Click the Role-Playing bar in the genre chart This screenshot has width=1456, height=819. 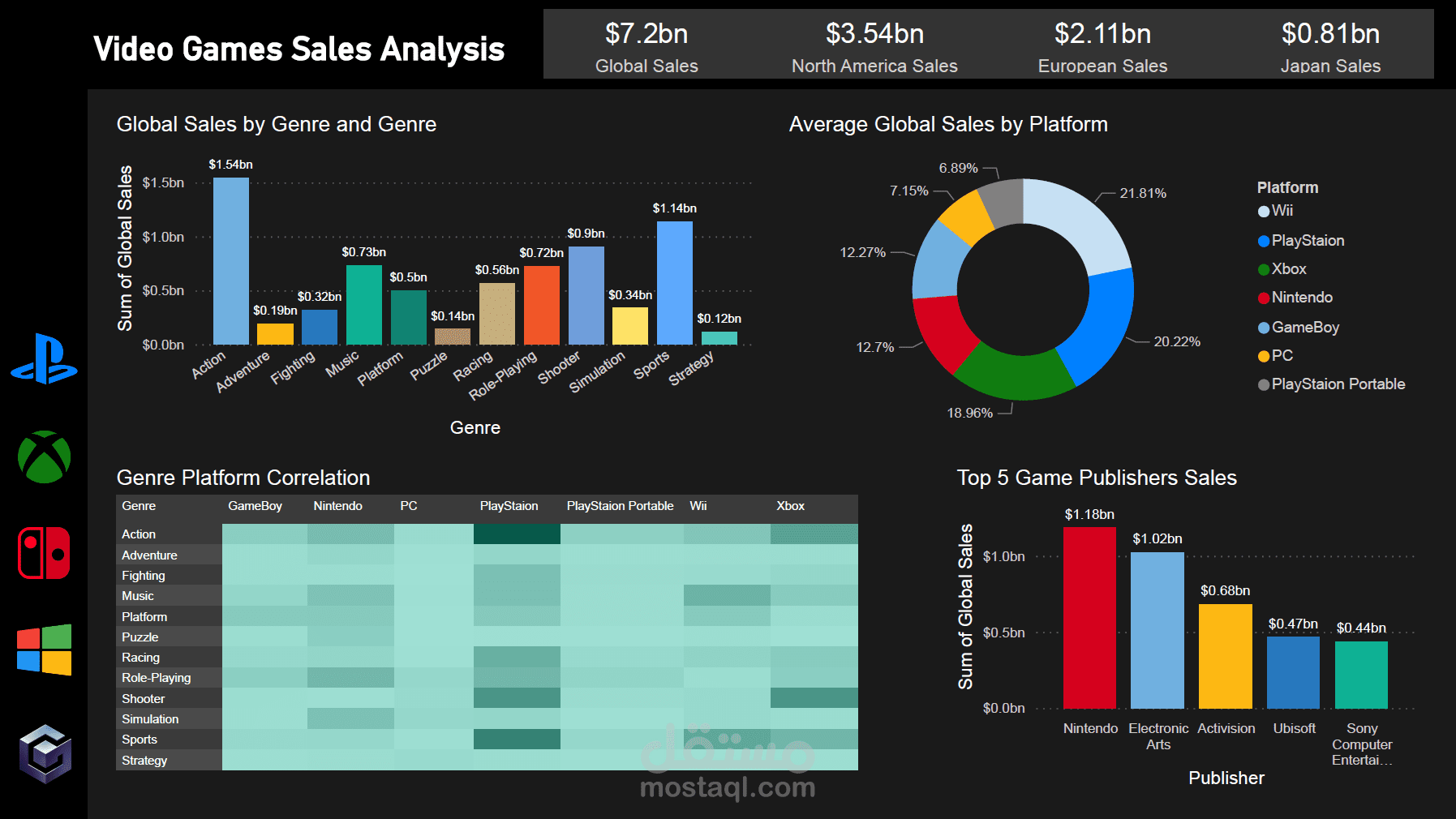542,305
